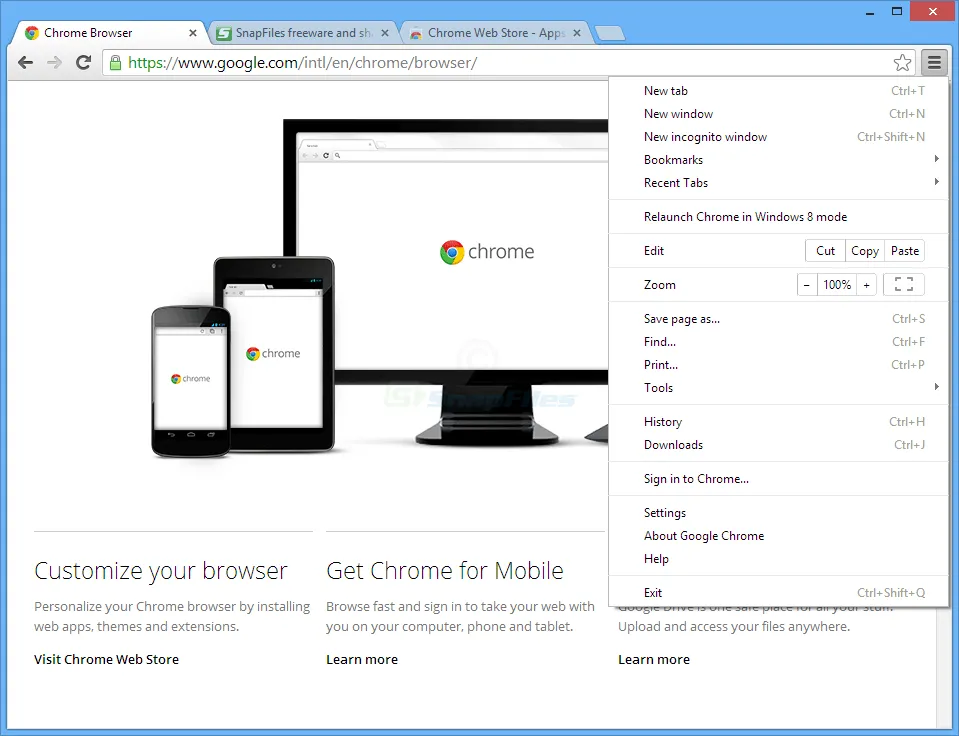959x736 pixels.
Task: Choose Exit from the Chrome menu
Action: (x=779, y=592)
